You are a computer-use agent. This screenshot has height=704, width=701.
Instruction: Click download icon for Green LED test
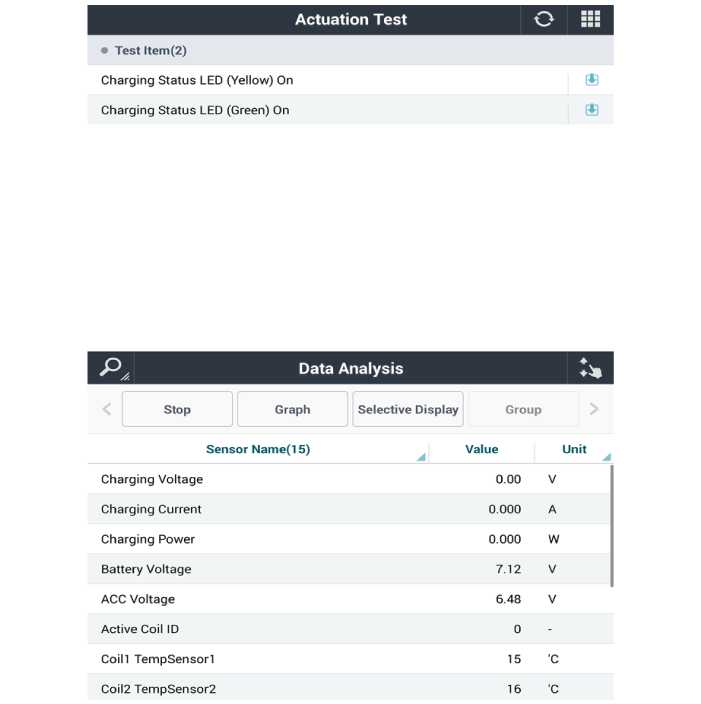(591, 110)
